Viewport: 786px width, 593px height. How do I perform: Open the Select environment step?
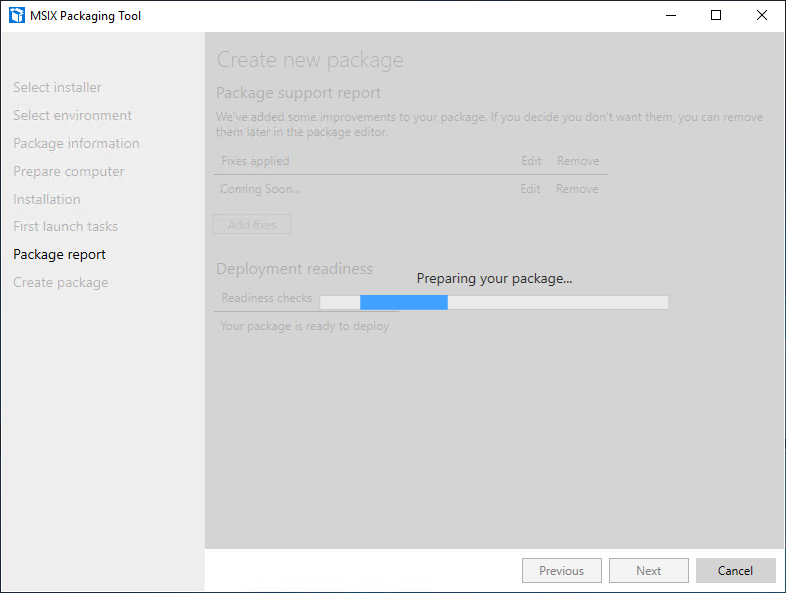[x=72, y=115]
